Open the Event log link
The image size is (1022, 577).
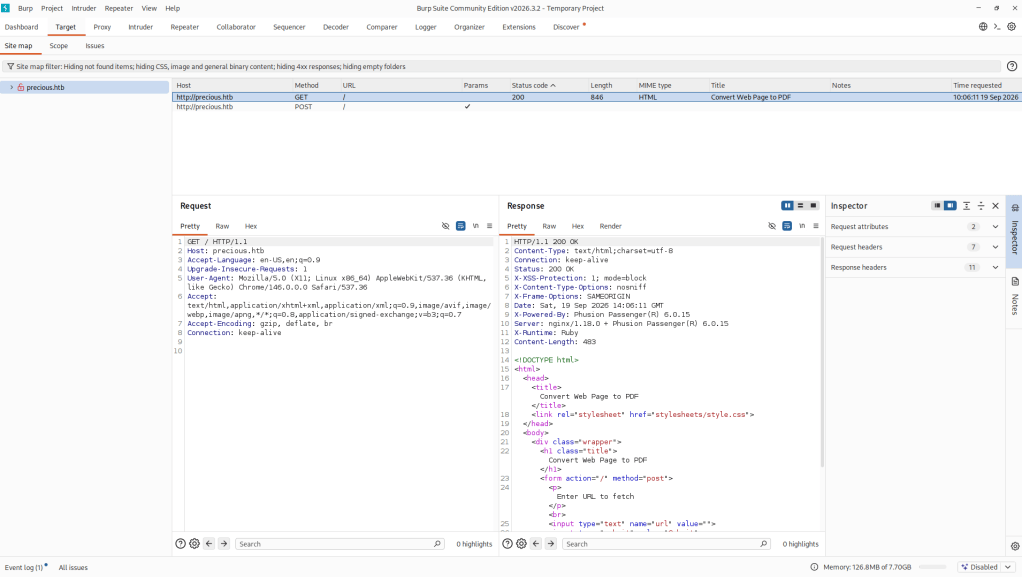click(23, 567)
